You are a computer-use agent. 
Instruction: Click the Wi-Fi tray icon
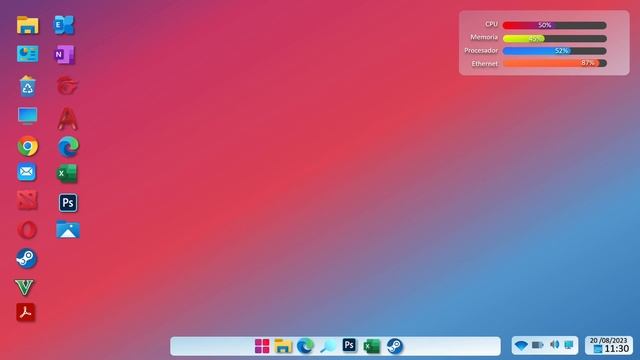coord(521,345)
